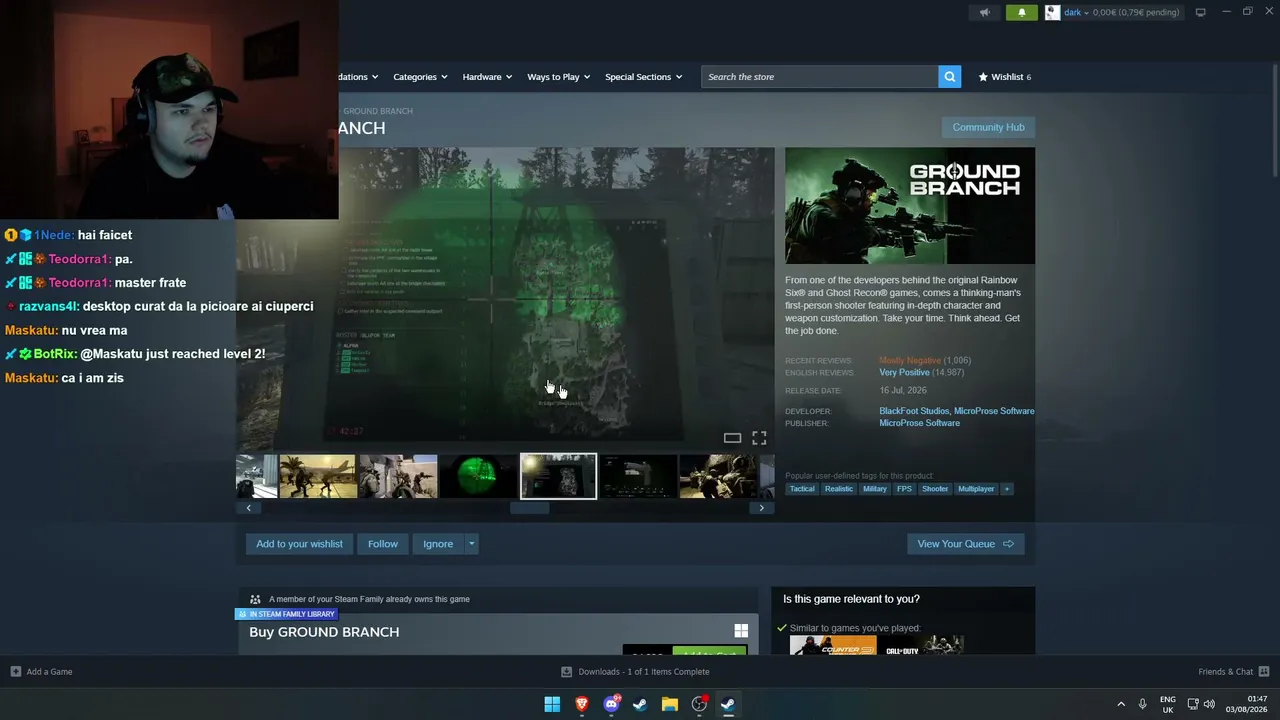1280x720 pixels.
Task: Expand the Categories menu
Action: tap(420, 76)
